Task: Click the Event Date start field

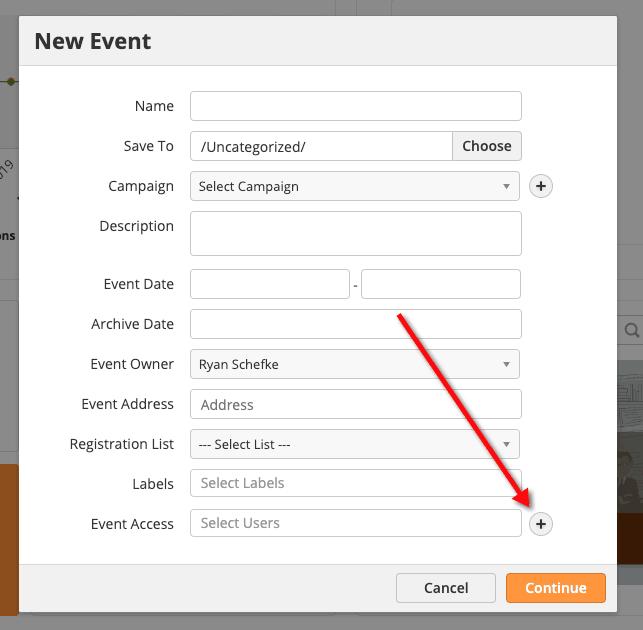Action: coord(270,284)
